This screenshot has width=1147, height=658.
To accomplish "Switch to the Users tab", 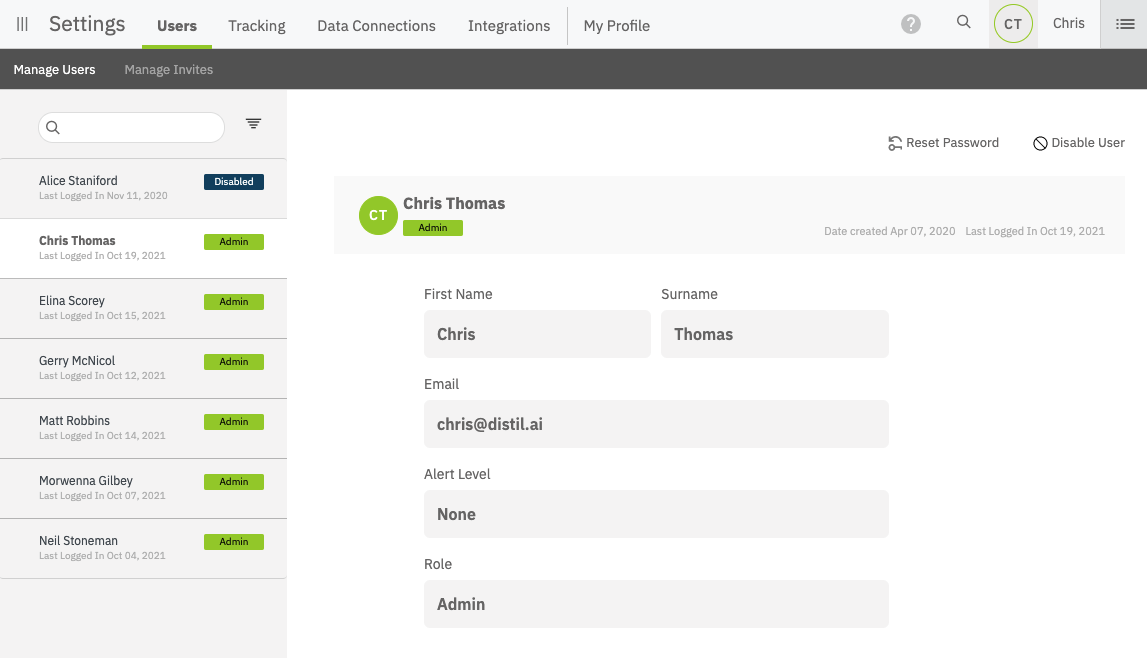I will pos(177,26).
